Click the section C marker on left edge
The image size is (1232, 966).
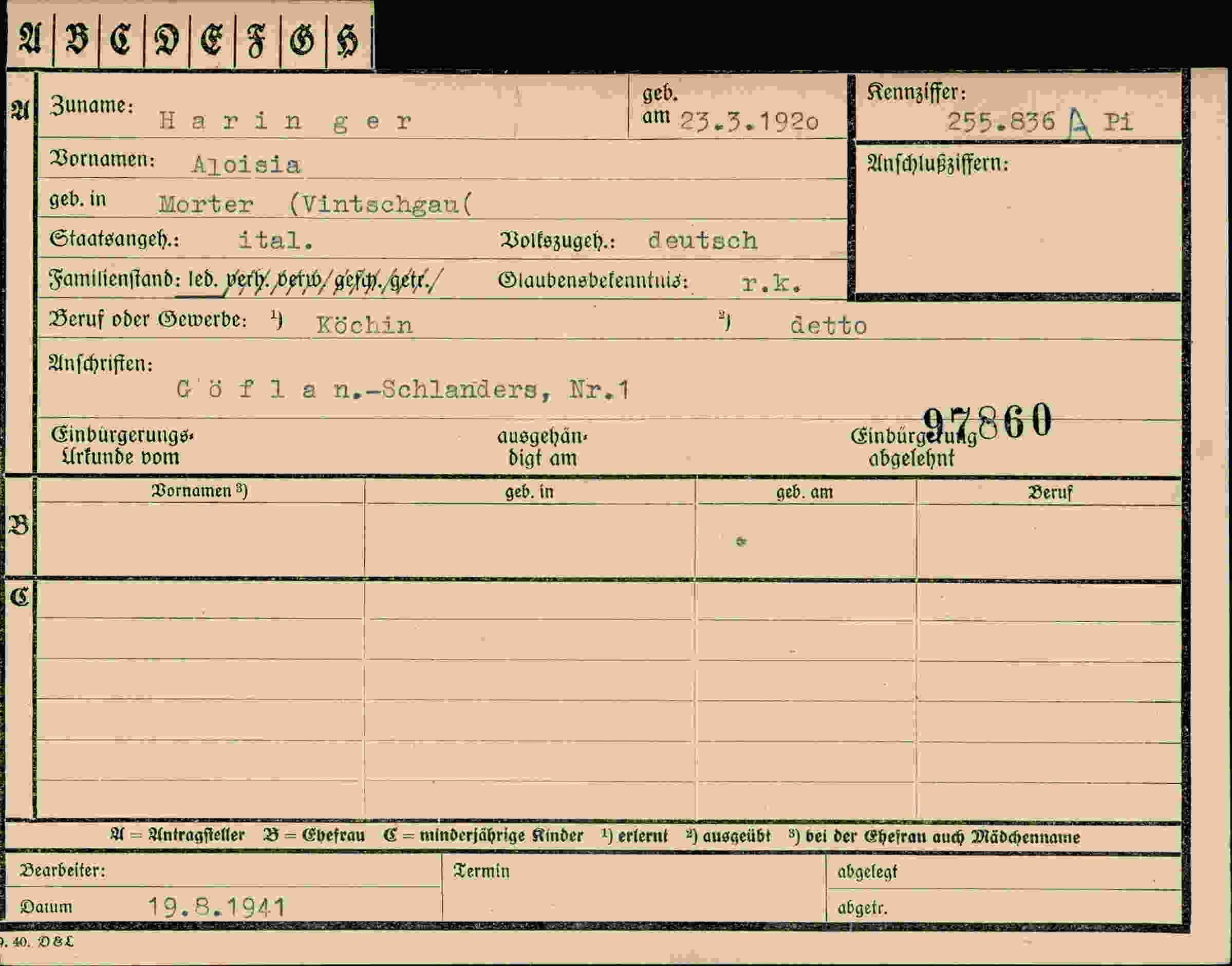tap(19, 597)
